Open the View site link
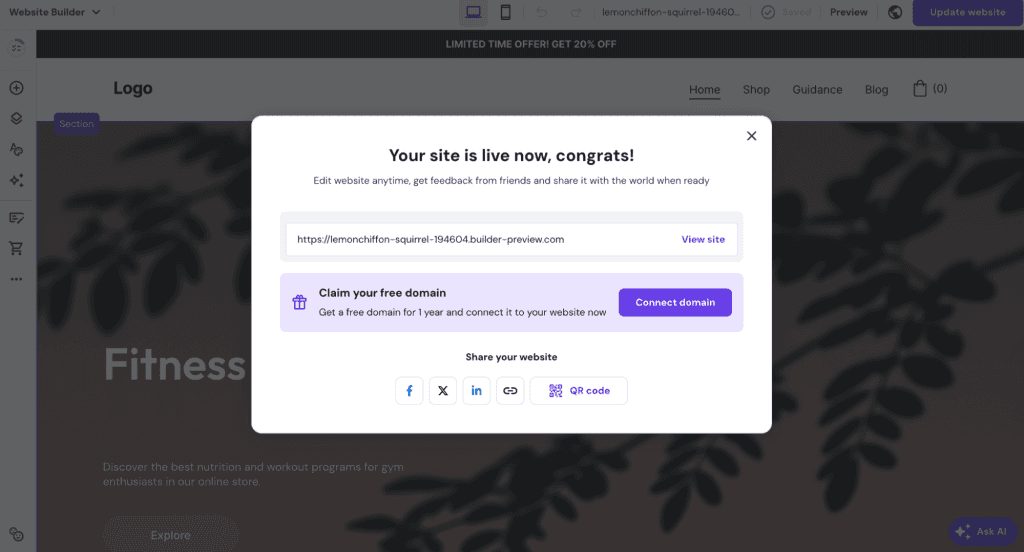Viewport: 1024px width, 552px height. point(703,240)
